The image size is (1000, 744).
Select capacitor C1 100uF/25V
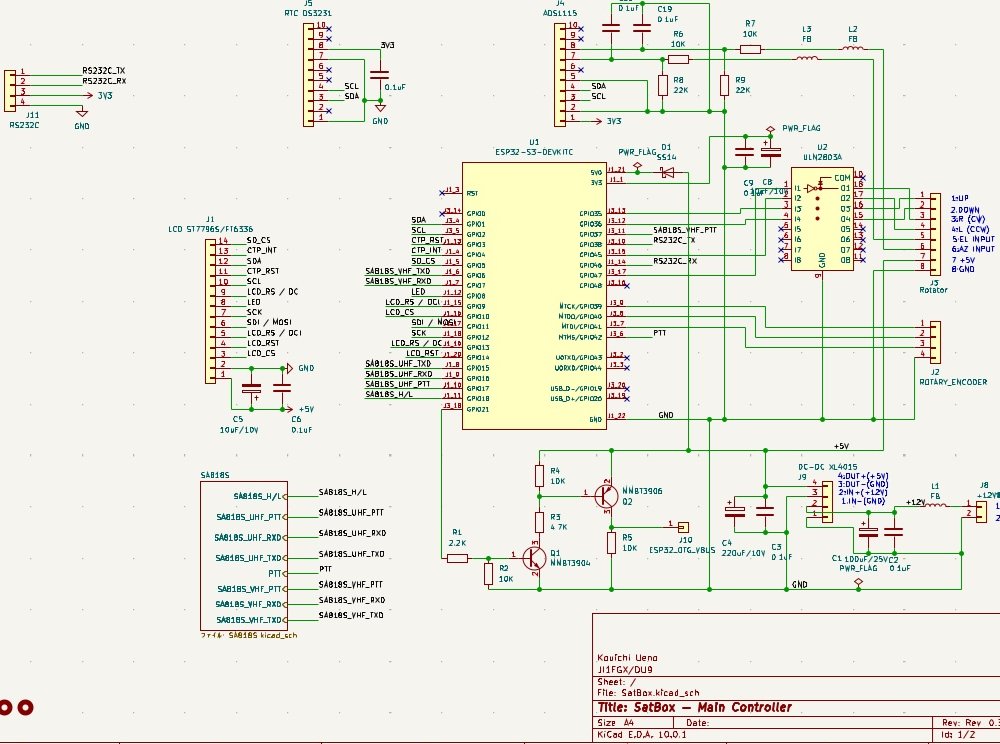coord(868,531)
